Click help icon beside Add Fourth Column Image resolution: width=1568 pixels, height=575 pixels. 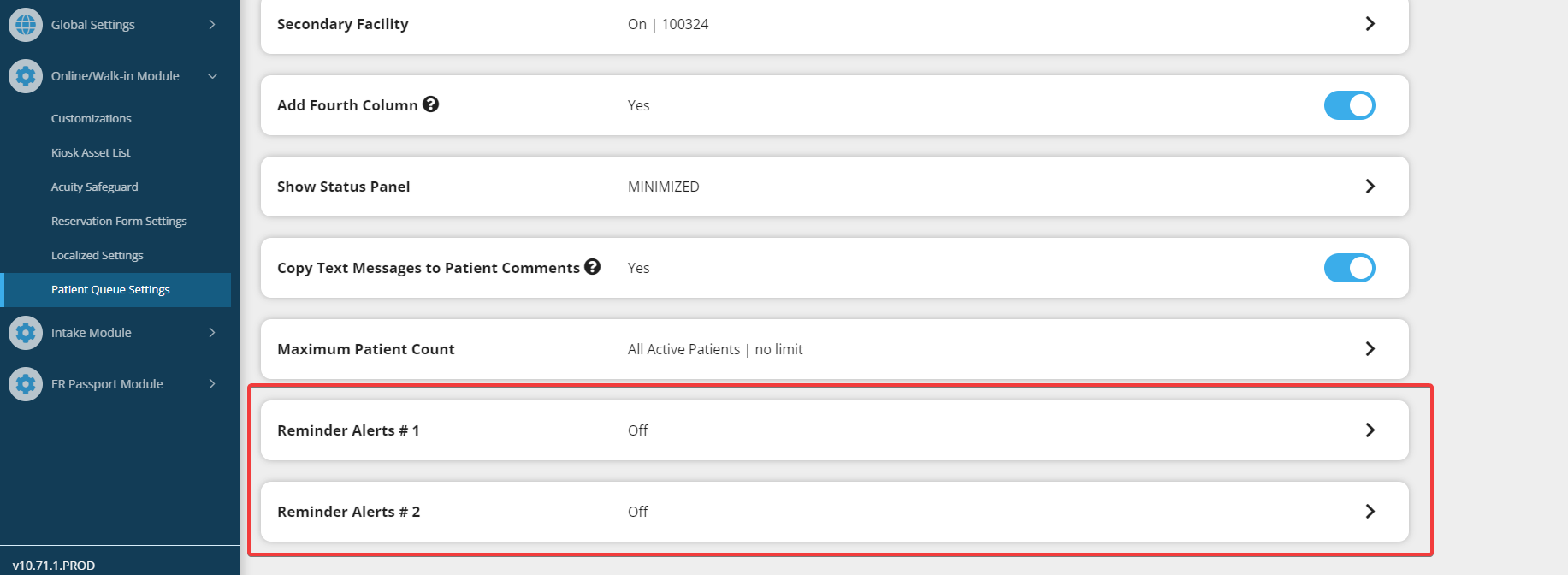(431, 104)
